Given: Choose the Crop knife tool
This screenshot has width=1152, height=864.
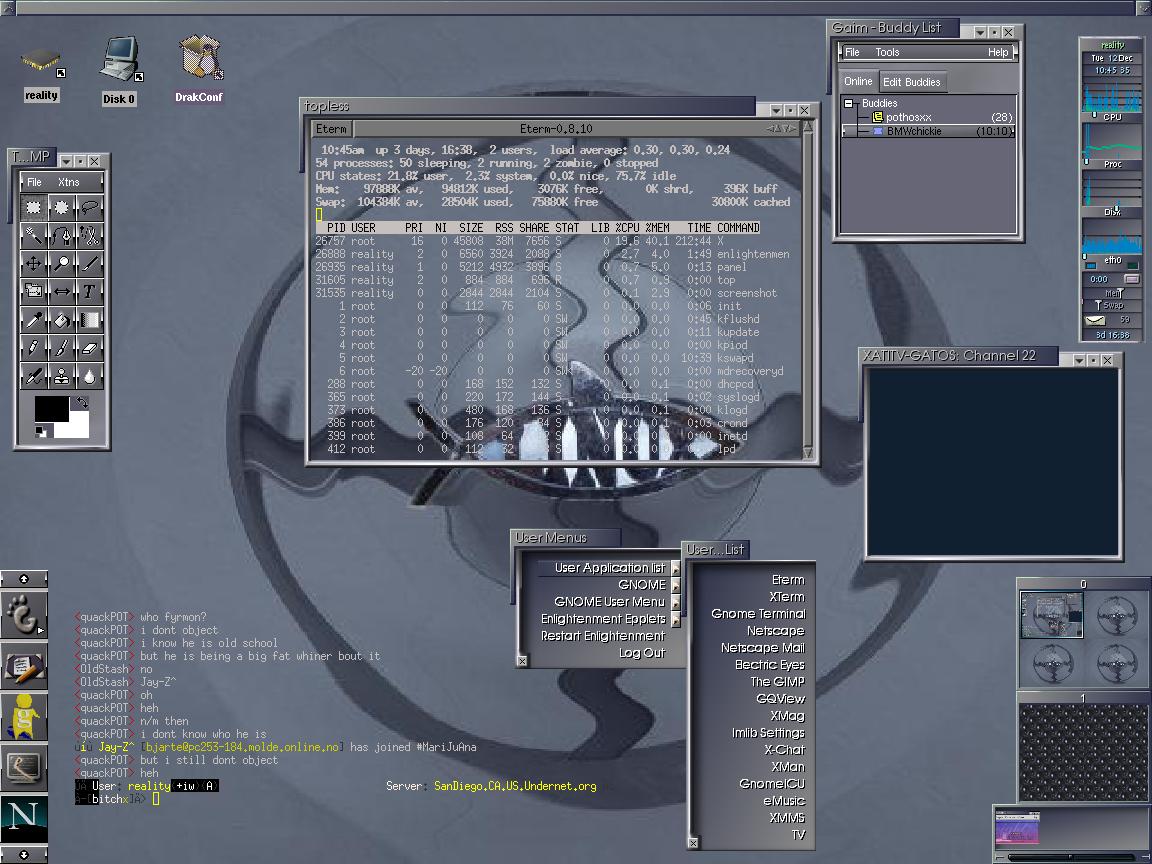Looking at the screenshot, I should pyautogui.click(x=90, y=264).
